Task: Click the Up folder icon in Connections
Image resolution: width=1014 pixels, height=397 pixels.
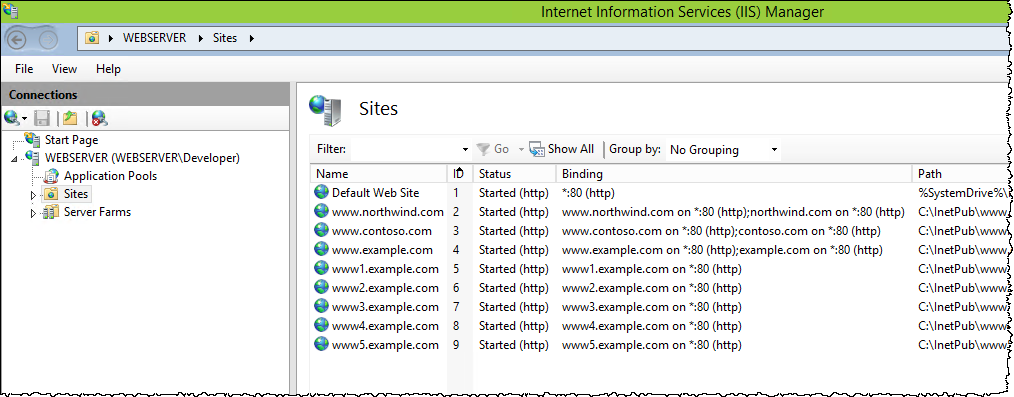Action: pos(70,118)
